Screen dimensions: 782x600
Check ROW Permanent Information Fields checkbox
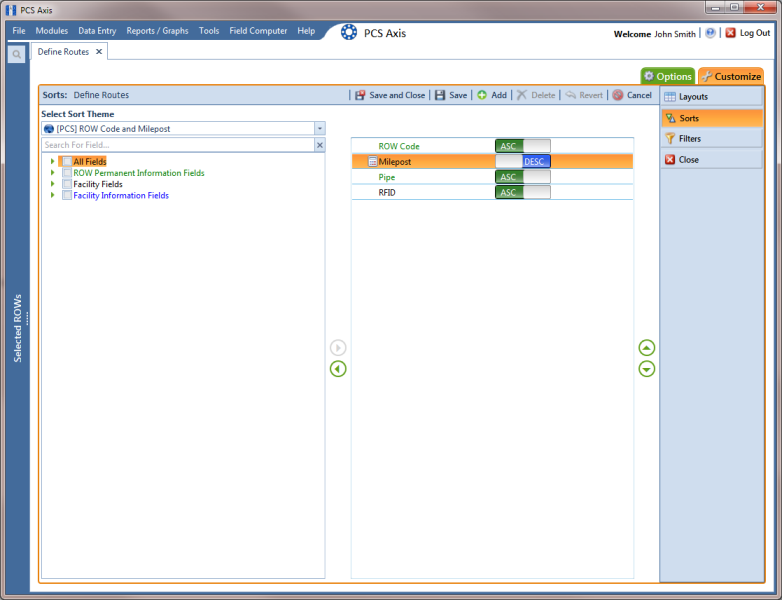(x=67, y=173)
